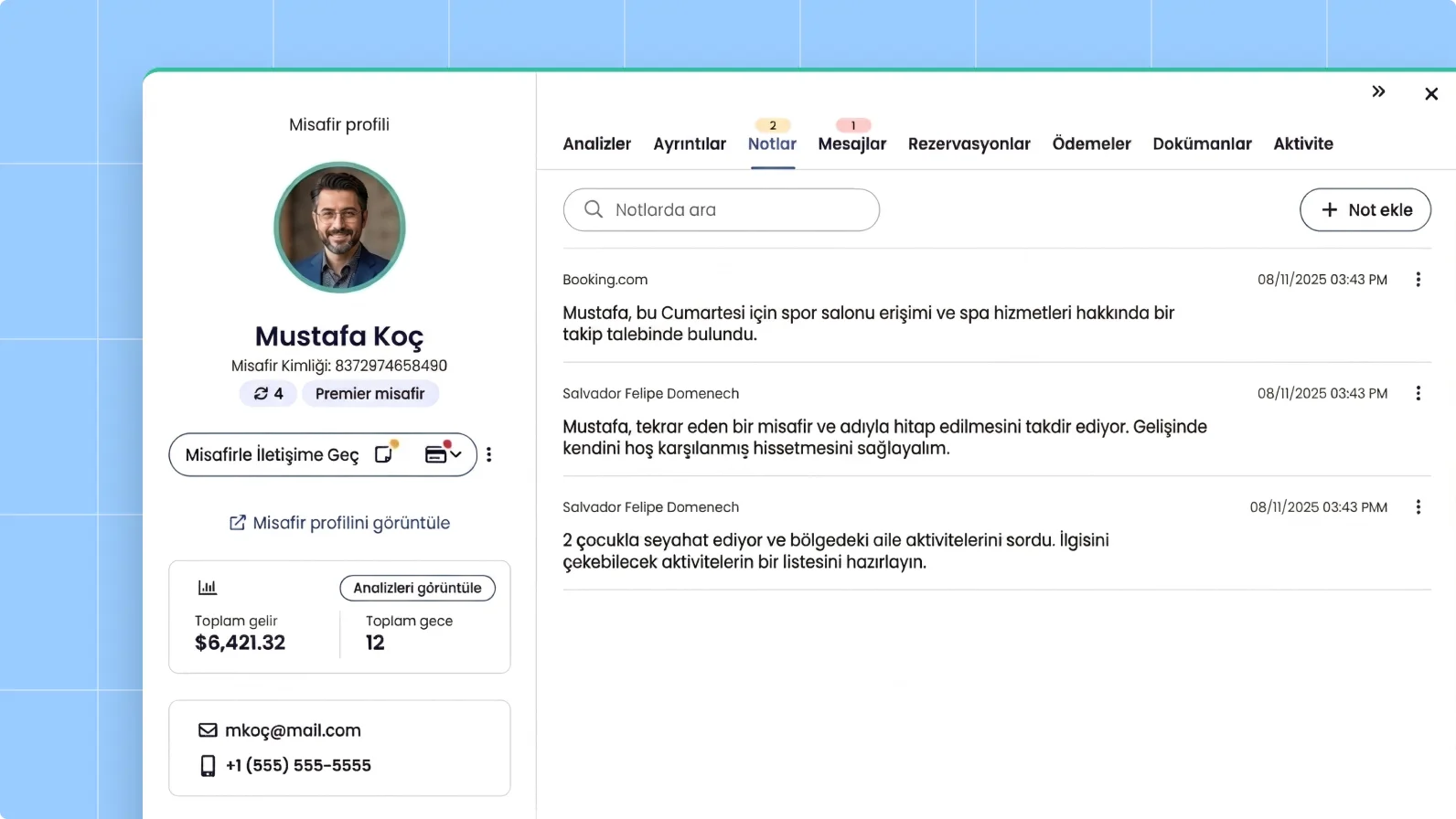This screenshot has height=819, width=1456.
Task: Open more options beside Misafirle İletişime Geç
Action: [489, 454]
